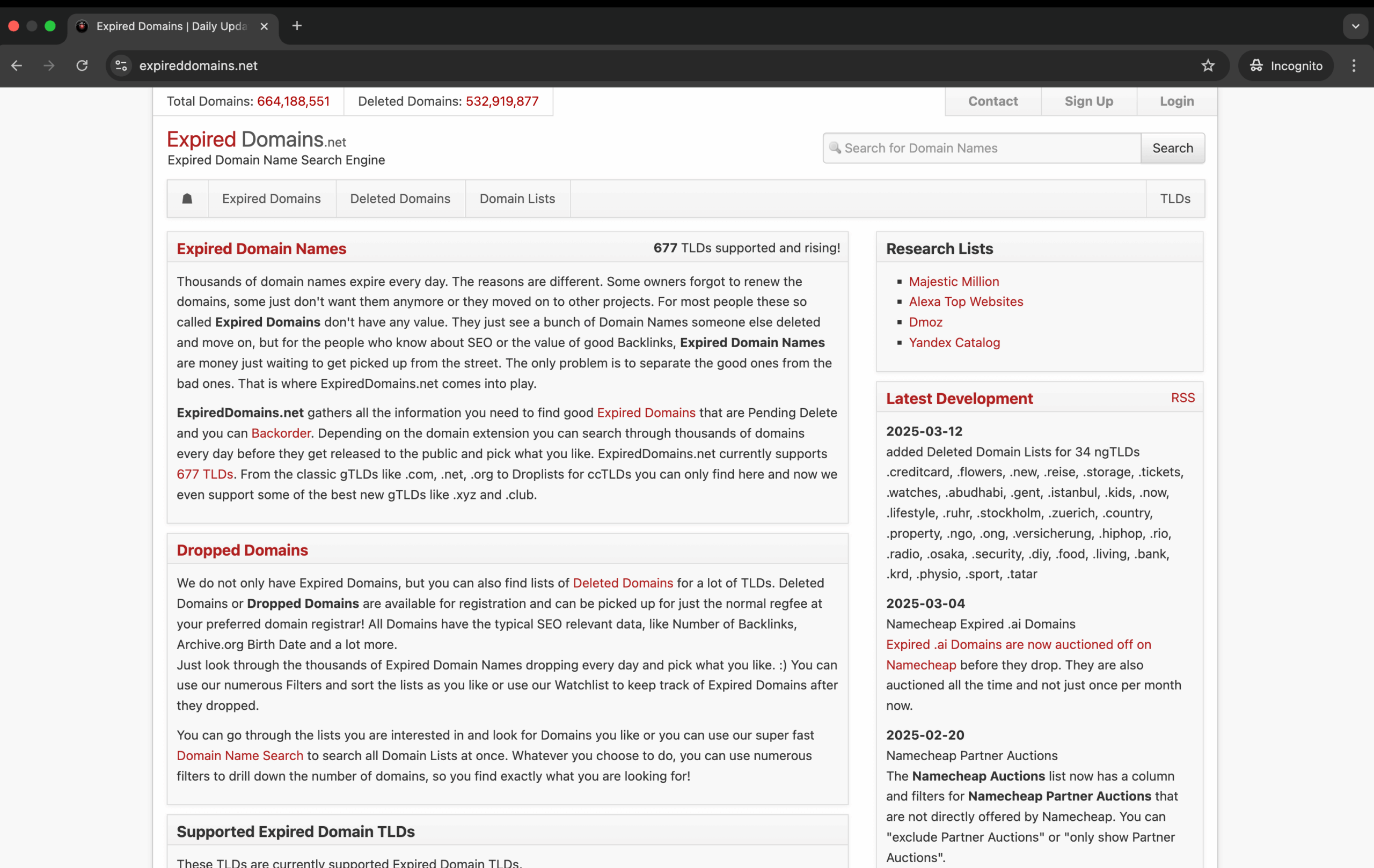Screen dimensions: 1374x868
Task: Click the green macOS fullscreen button
Action: coord(50,26)
